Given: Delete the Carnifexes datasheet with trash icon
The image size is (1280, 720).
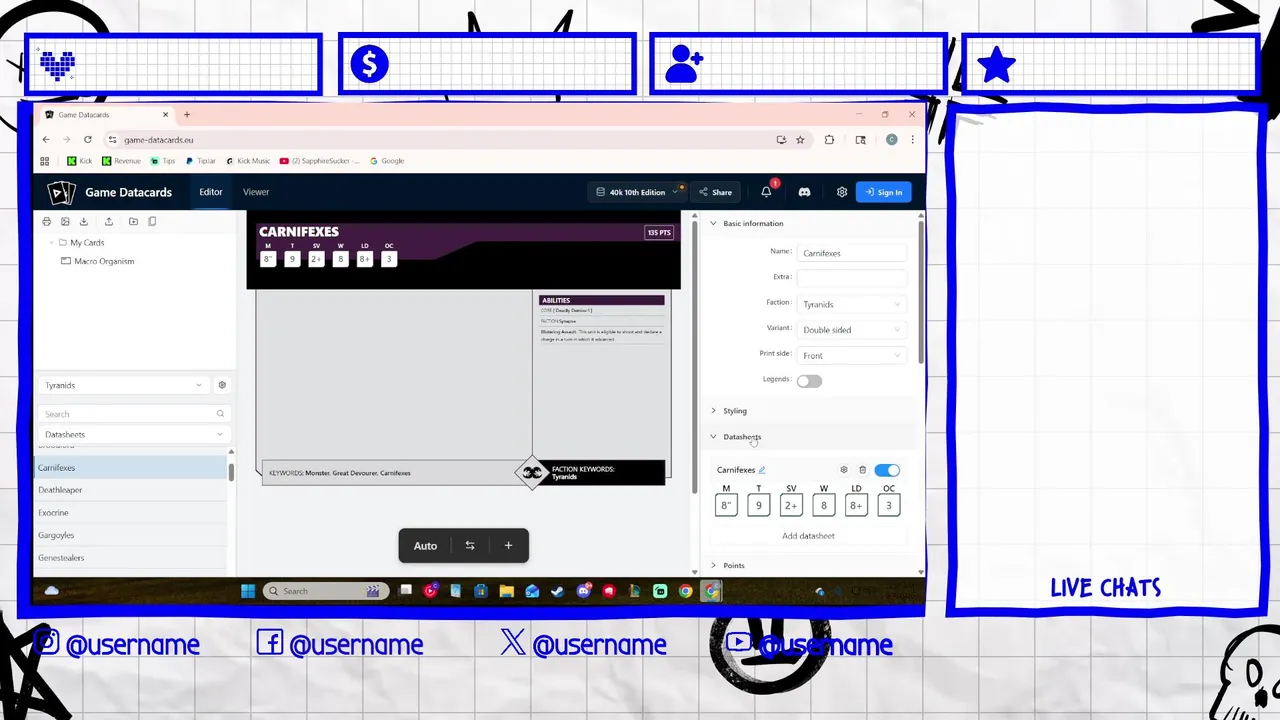Looking at the screenshot, I should point(863,470).
